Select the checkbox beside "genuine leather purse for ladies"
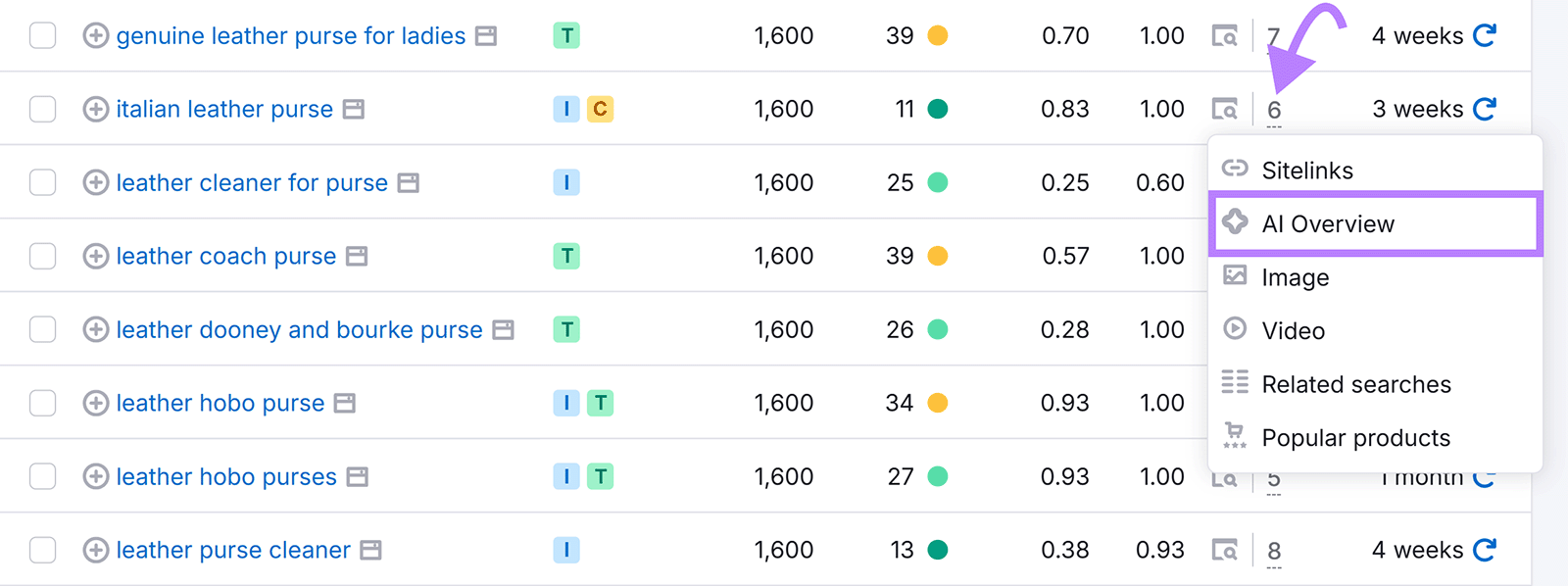The width and height of the screenshot is (1568, 586). pos(41,35)
